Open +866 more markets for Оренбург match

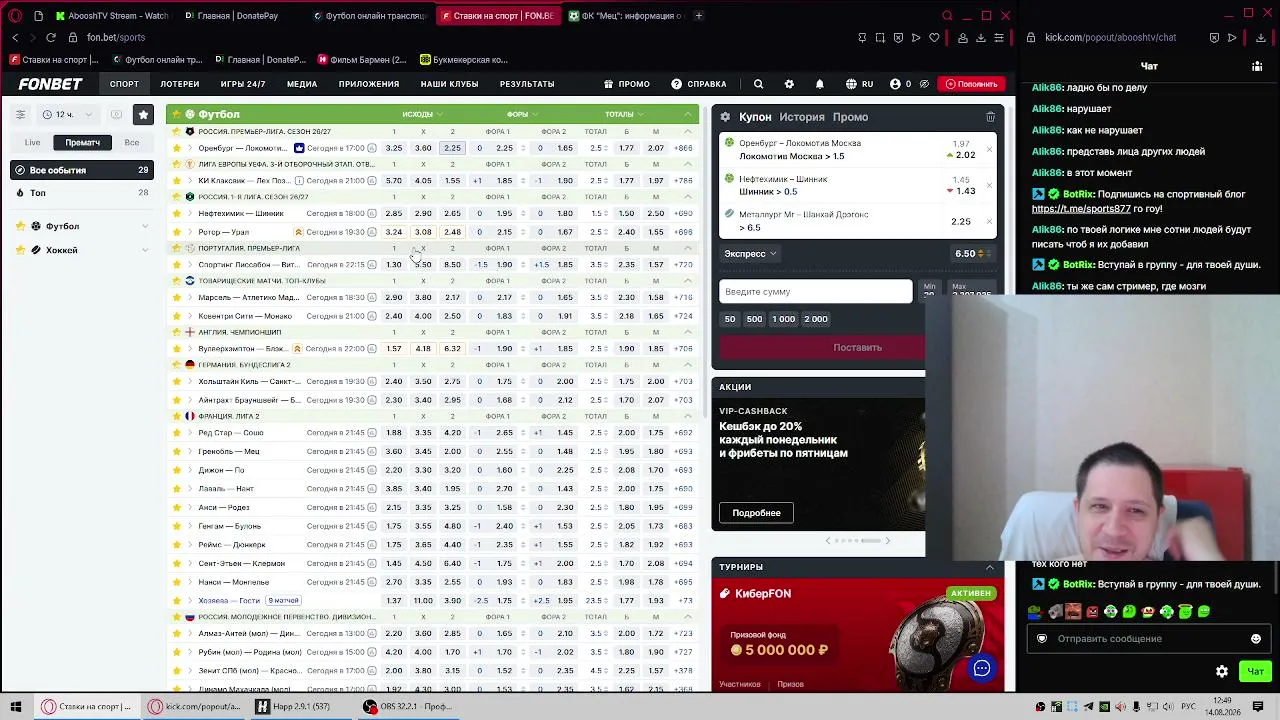click(684, 148)
